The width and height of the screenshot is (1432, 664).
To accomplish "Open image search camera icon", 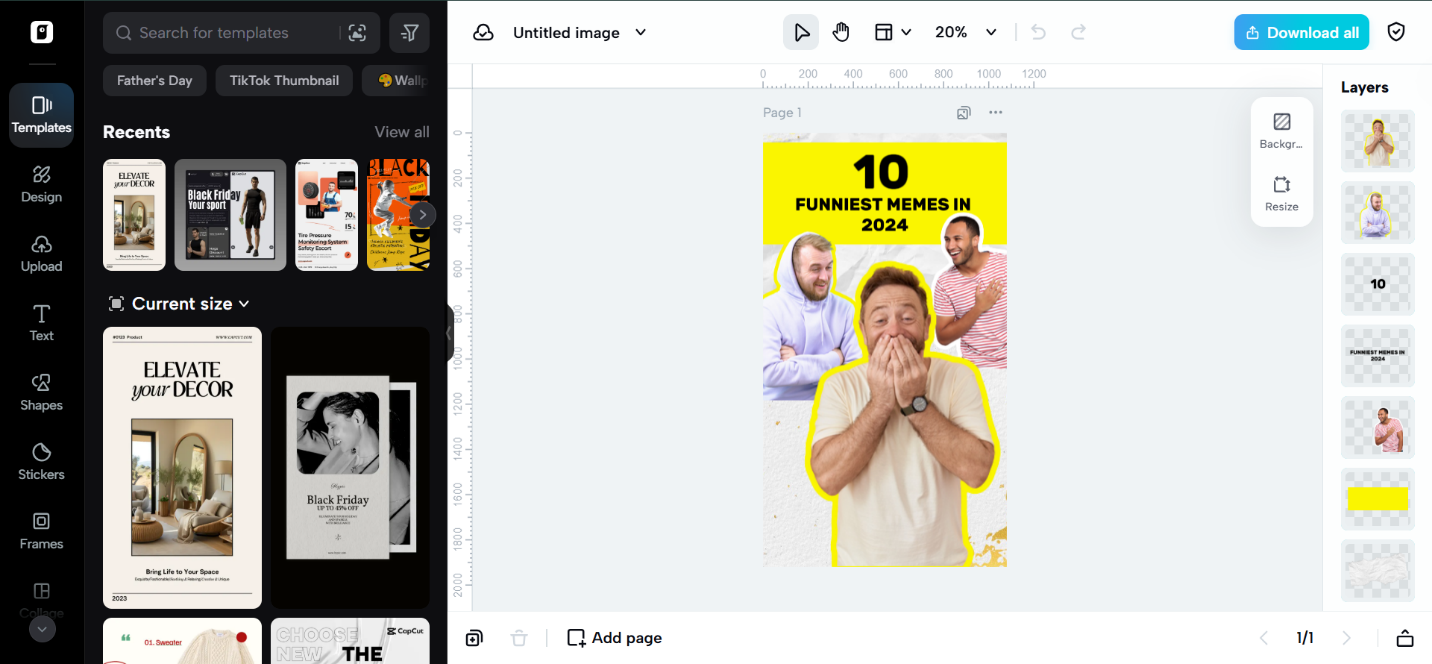I will pos(357,33).
